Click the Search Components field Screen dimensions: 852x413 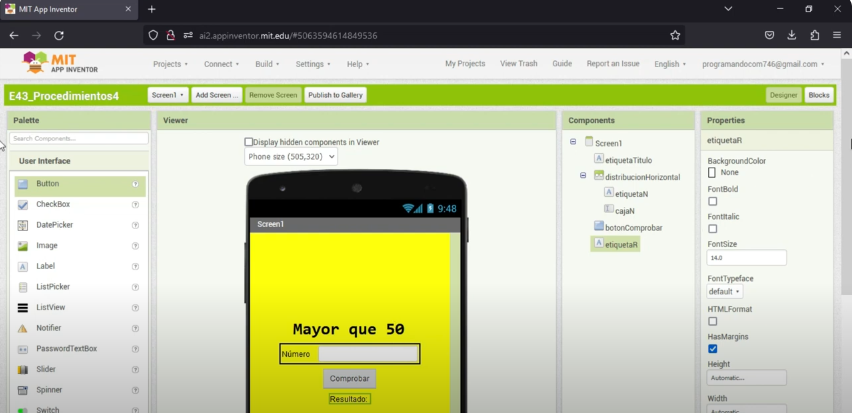coord(79,139)
